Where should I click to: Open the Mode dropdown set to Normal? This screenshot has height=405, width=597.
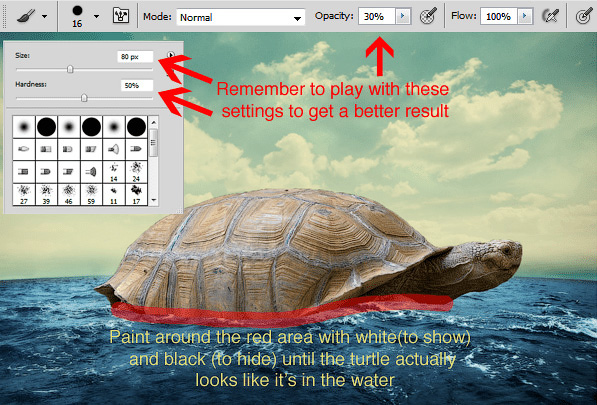tap(241, 18)
